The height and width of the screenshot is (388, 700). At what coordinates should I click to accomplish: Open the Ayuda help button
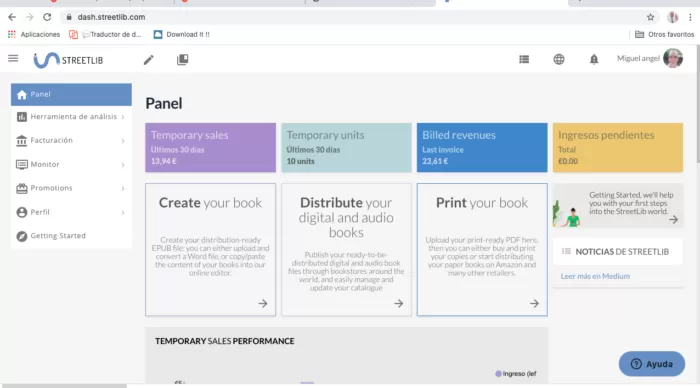point(652,364)
